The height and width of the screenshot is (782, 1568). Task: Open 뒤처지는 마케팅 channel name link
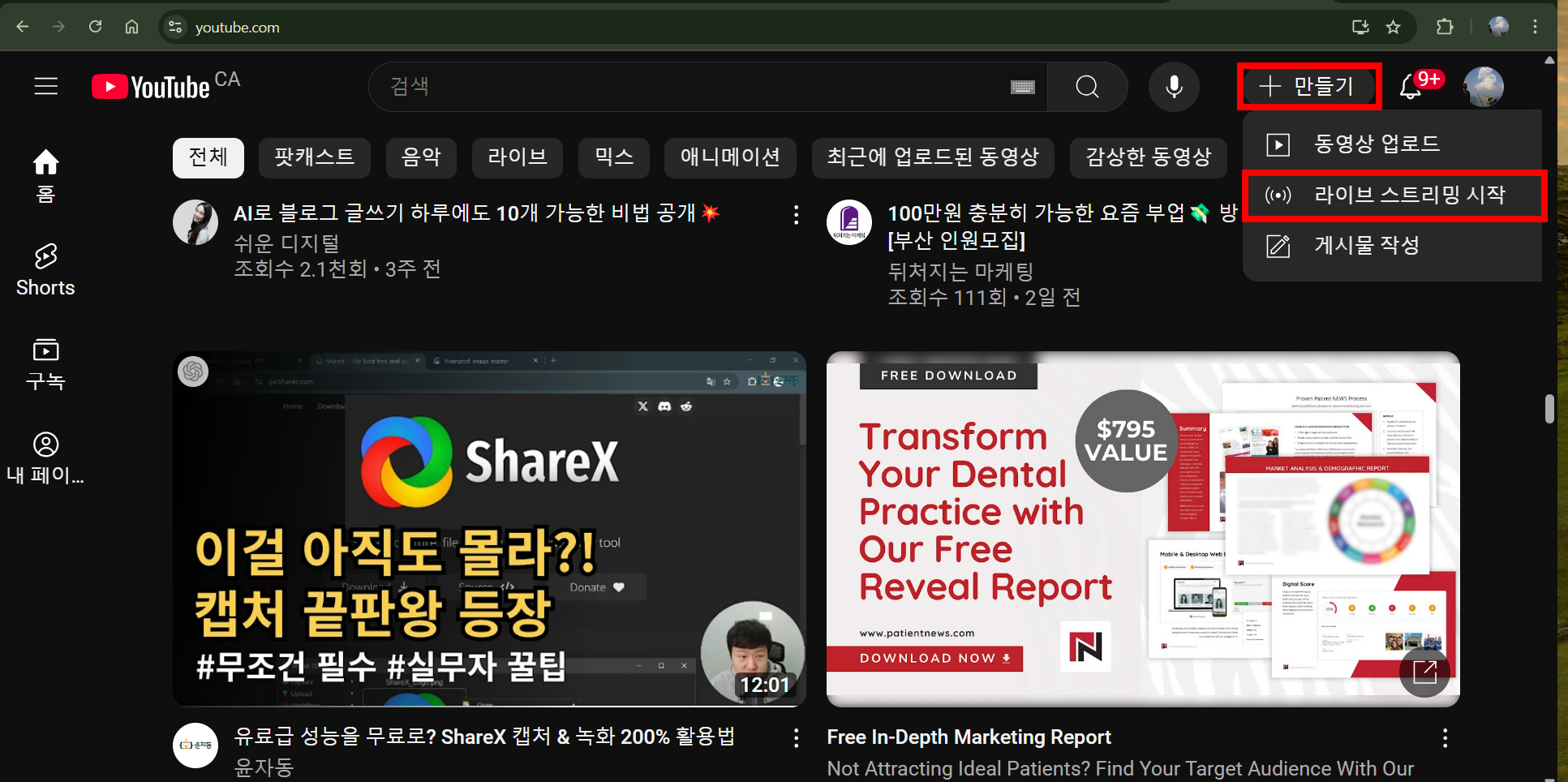click(x=960, y=271)
